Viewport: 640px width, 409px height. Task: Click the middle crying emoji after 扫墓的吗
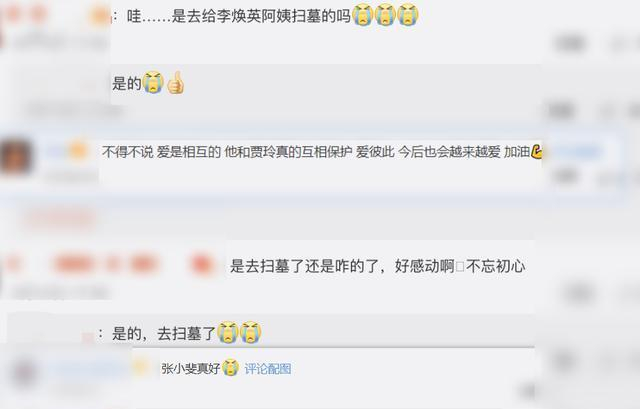point(385,15)
